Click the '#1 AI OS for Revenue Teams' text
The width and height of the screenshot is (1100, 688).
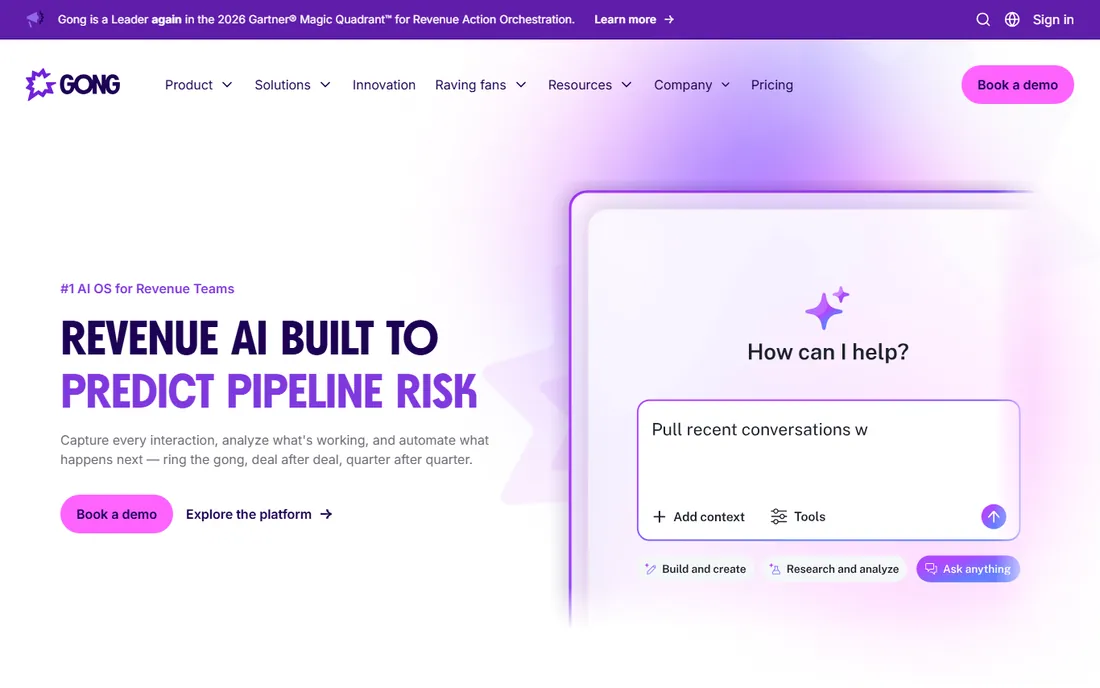click(147, 288)
